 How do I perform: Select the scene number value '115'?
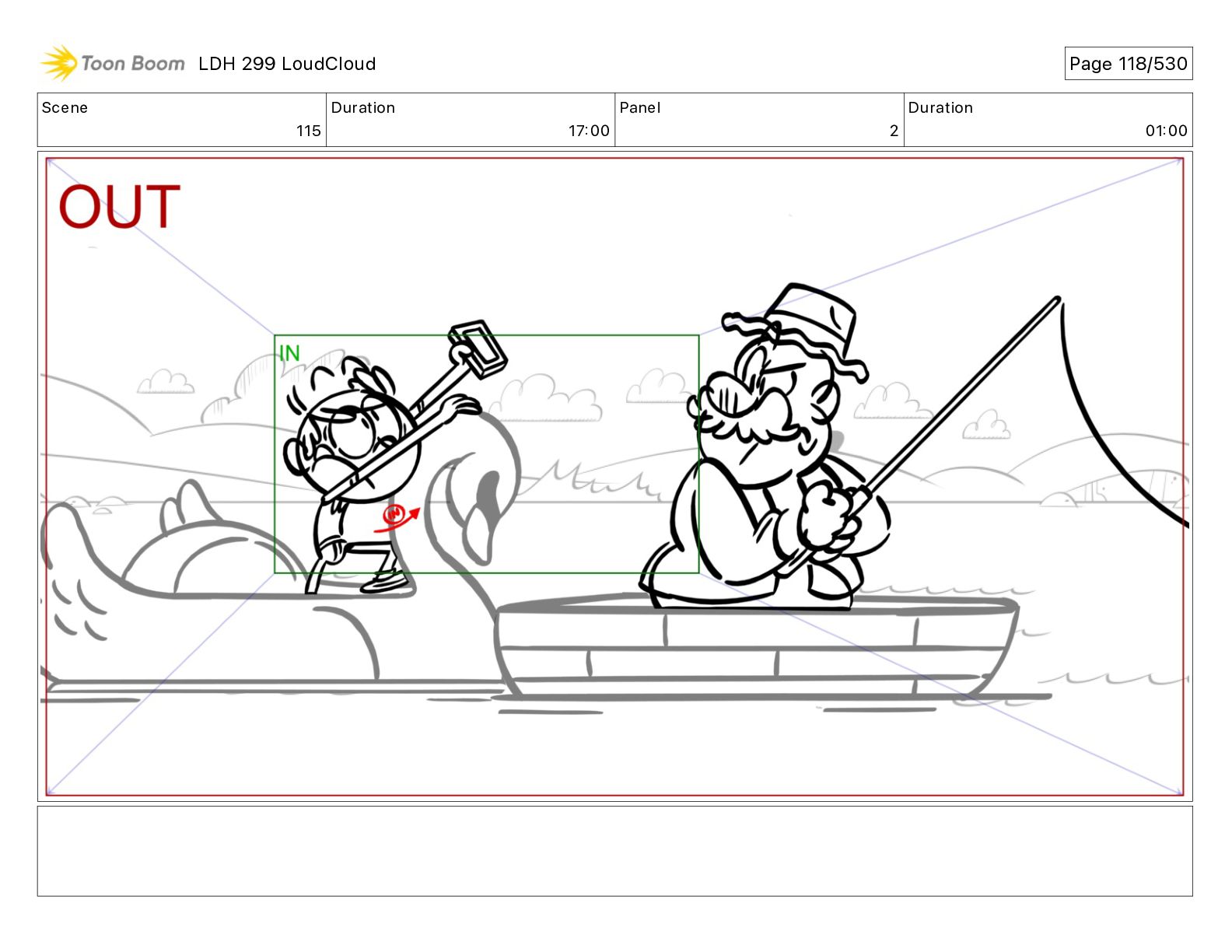coord(309,131)
